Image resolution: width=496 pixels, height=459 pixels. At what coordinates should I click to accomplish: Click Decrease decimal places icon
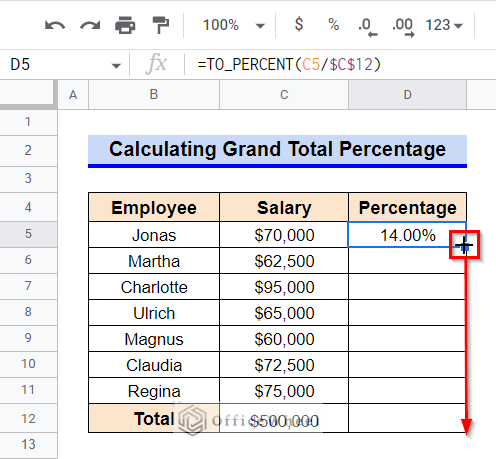pyautogui.click(x=367, y=27)
